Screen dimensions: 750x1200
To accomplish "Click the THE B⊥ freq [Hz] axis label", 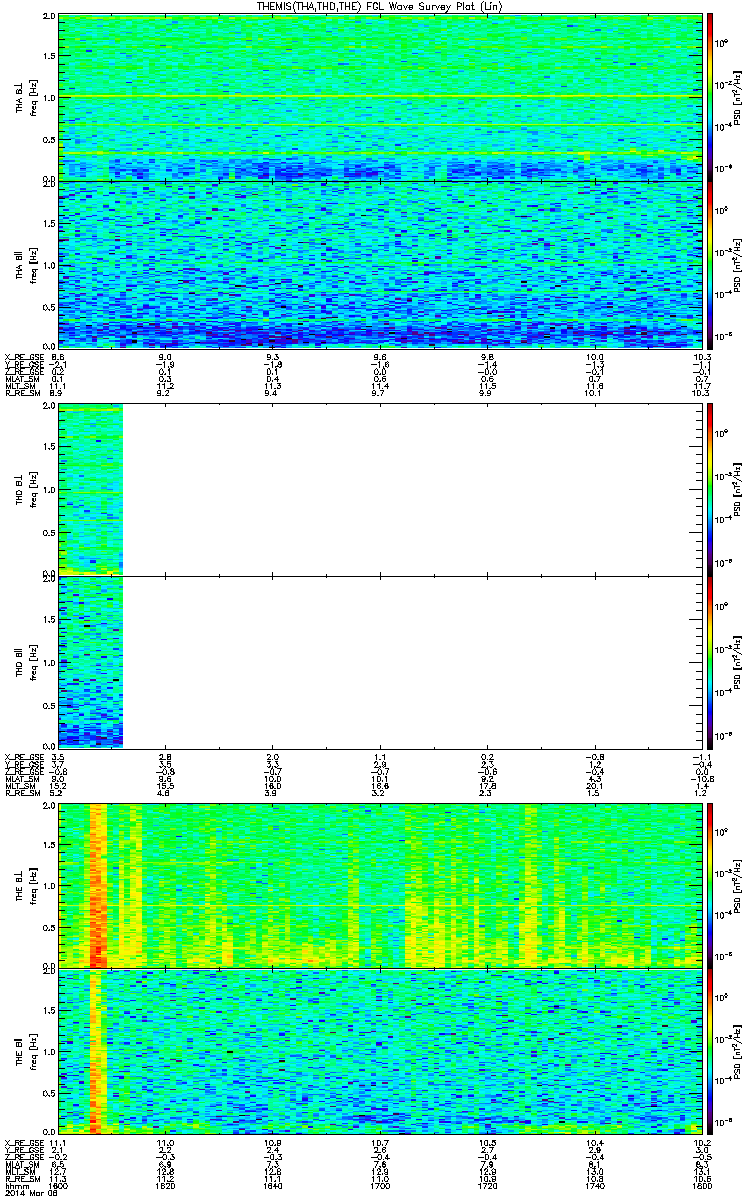I will (34, 886).
